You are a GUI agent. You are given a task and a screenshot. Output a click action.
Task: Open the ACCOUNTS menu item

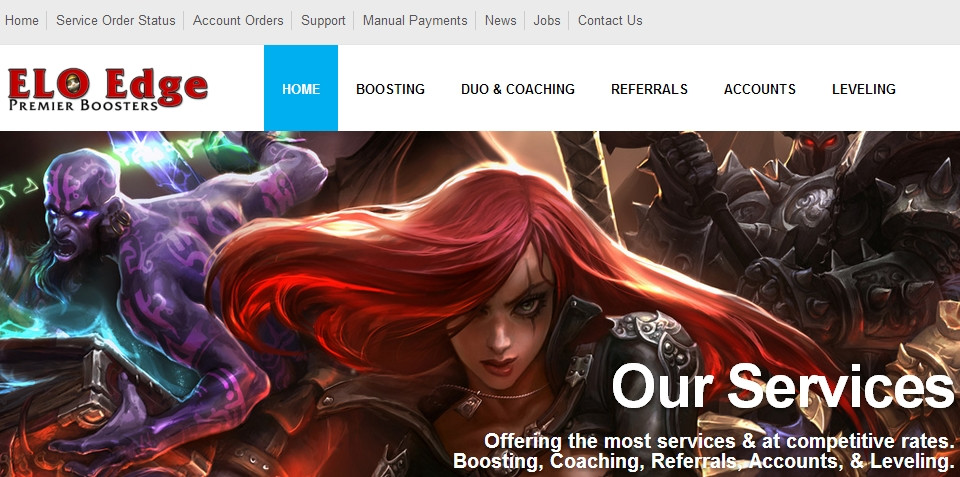click(x=760, y=89)
